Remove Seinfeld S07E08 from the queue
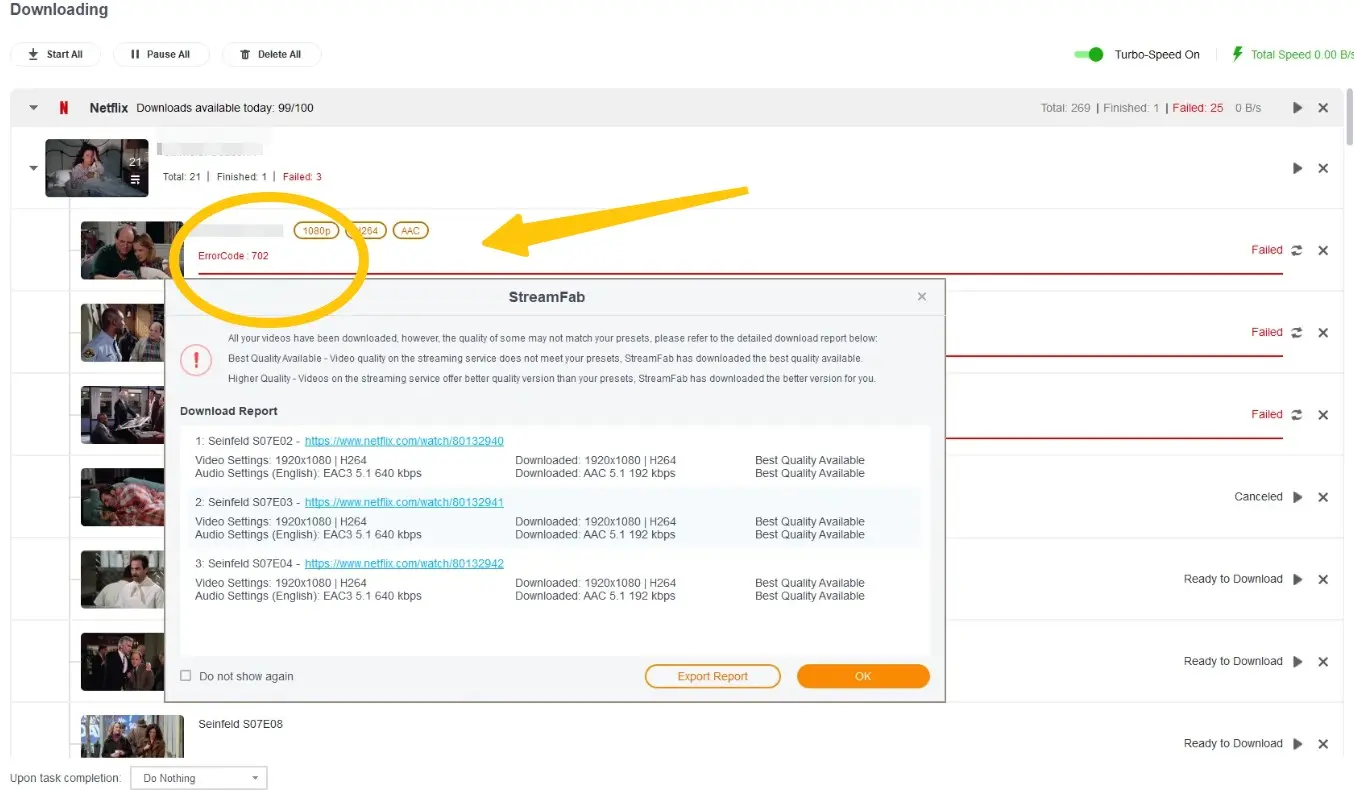Viewport: 1354px width, 790px height. coord(1323,744)
